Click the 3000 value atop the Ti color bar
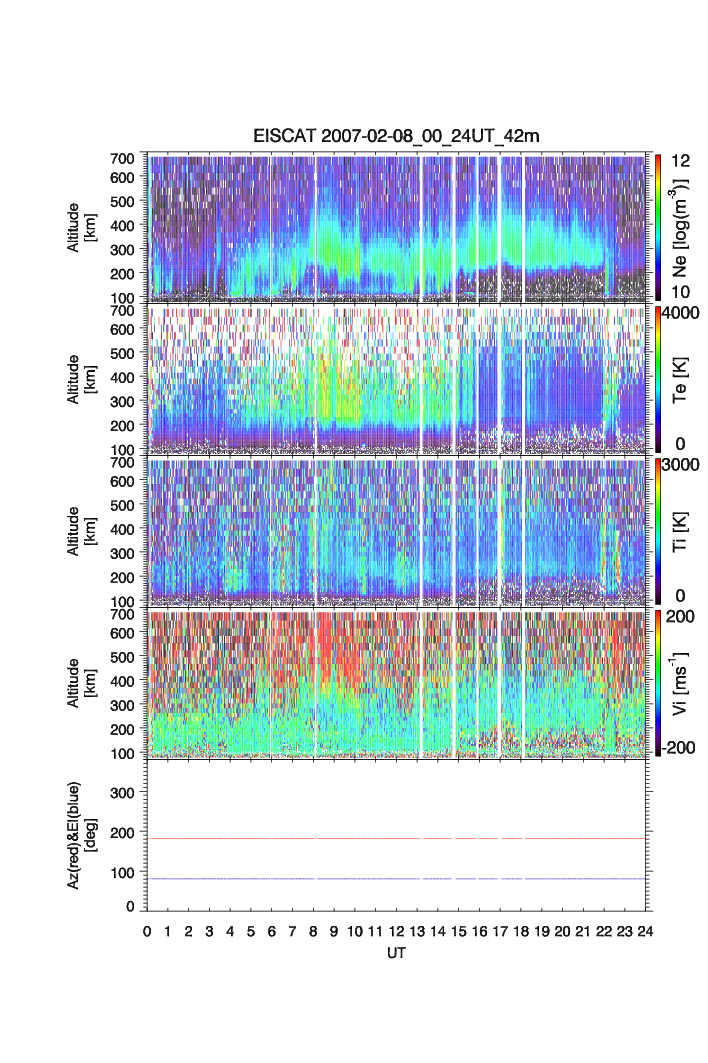708x1063 pixels. (680, 464)
